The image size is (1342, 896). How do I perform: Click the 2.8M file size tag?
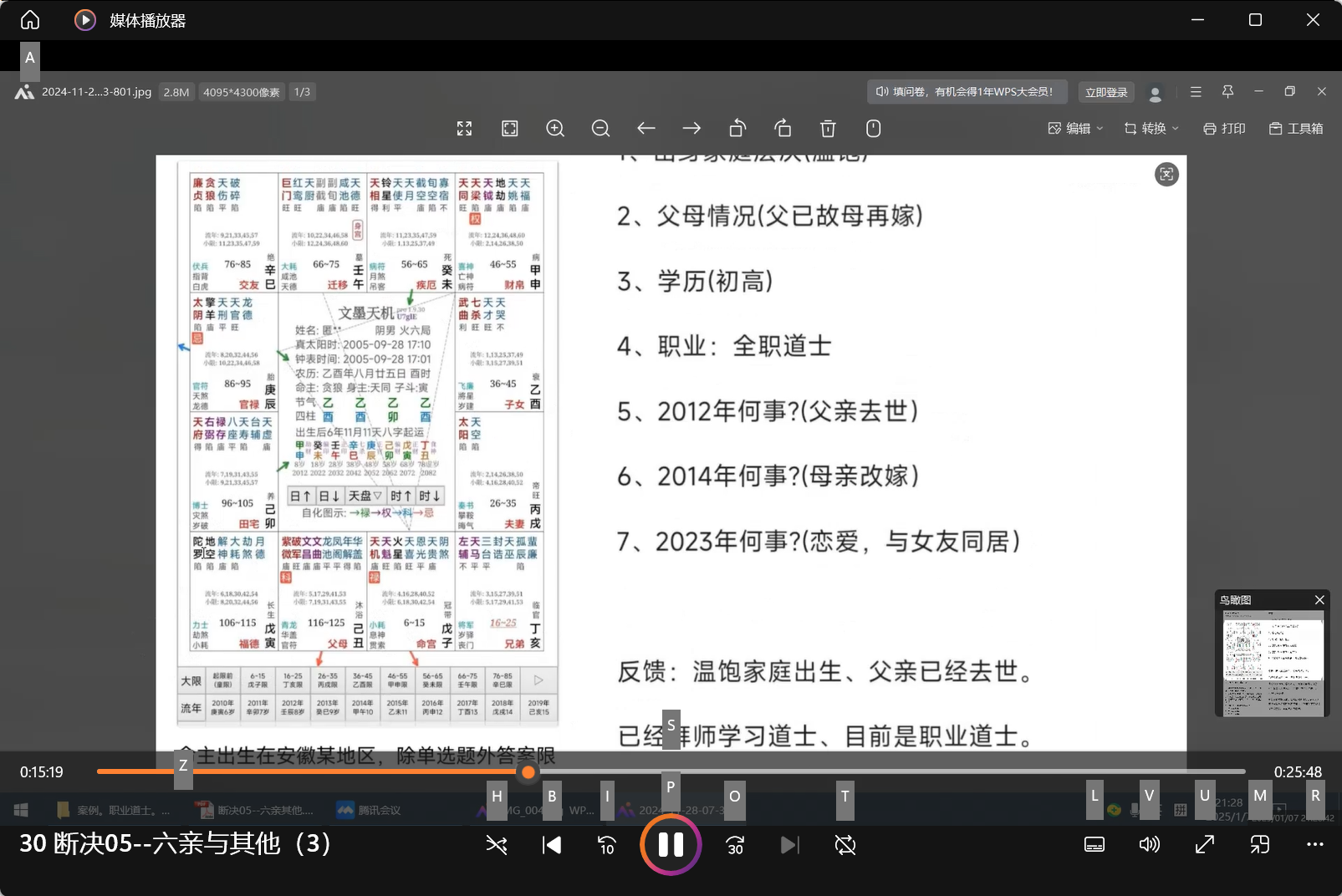[x=176, y=92]
